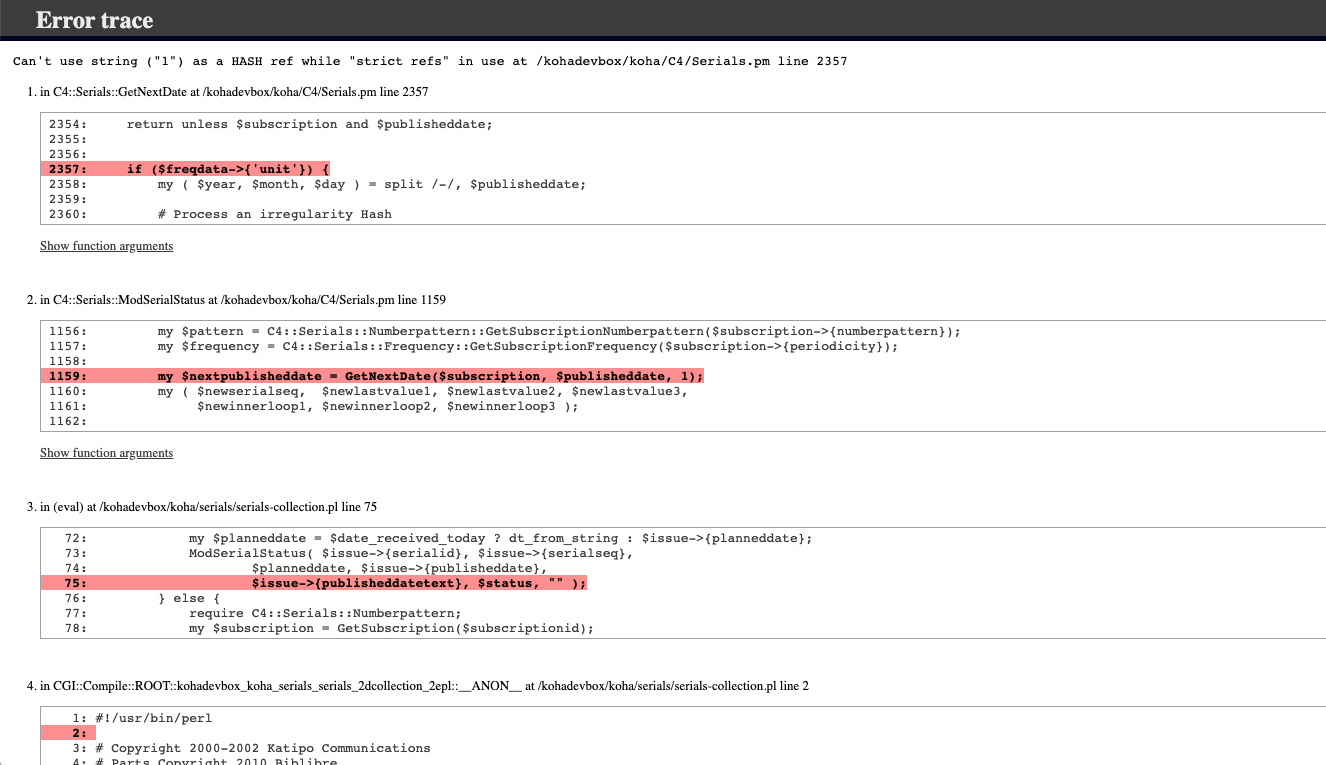Click line 72 defining $planneddate
This screenshot has width=1326, height=765.
pos(500,538)
